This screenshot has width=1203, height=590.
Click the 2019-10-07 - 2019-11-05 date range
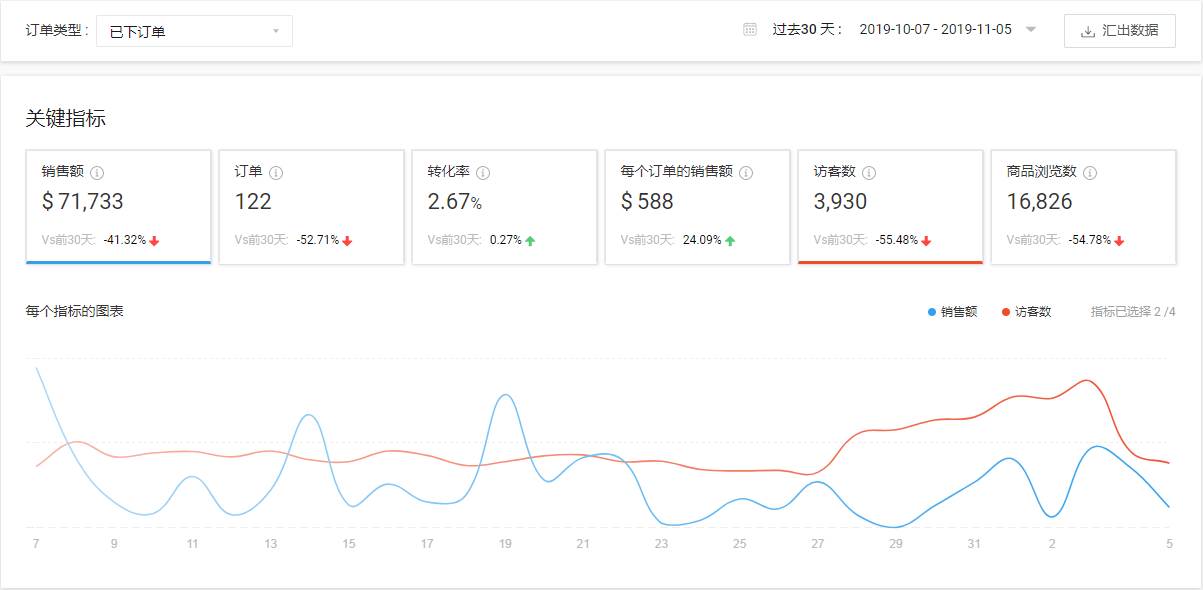click(x=935, y=30)
